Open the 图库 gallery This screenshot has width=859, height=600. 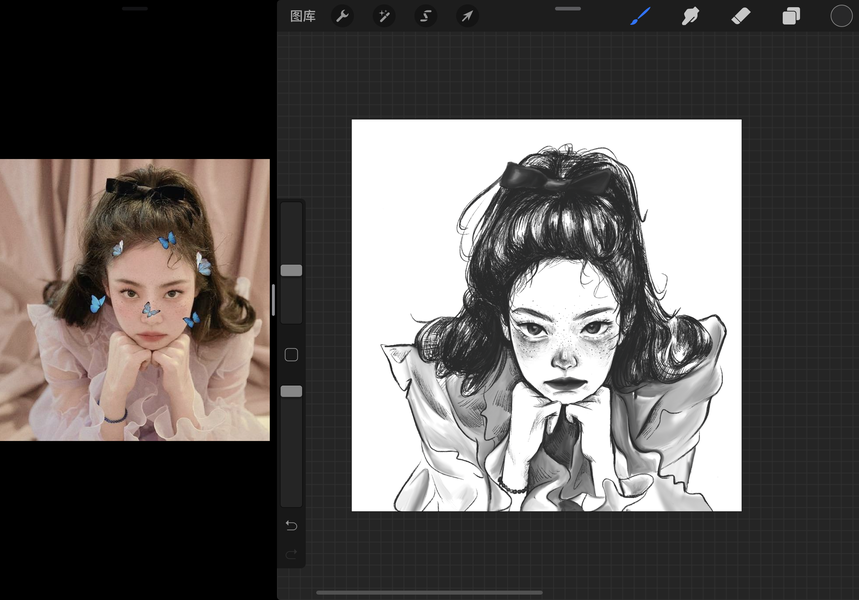pos(302,16)
